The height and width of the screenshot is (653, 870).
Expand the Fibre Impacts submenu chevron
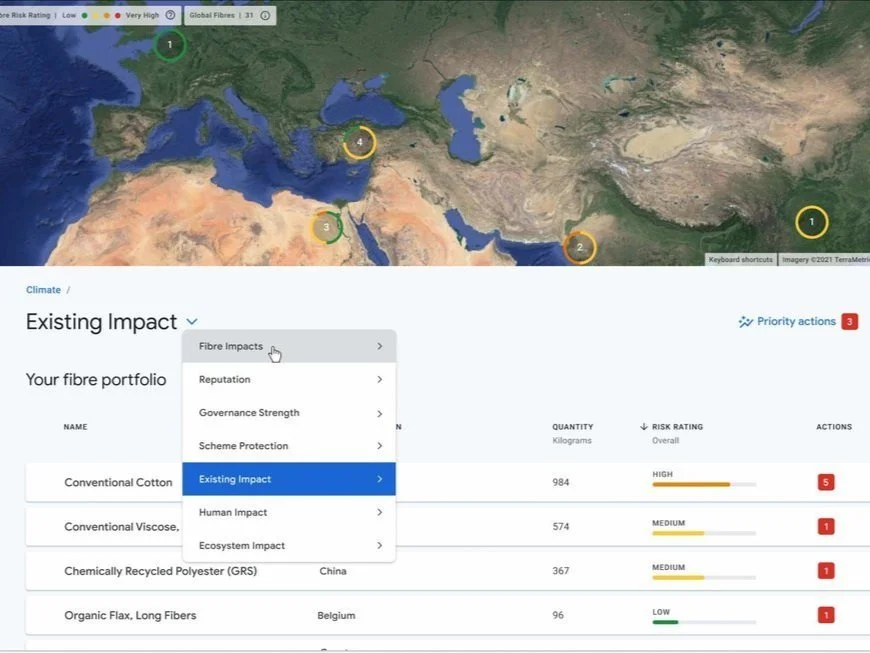pyautogui.click(x=380, y=346)
